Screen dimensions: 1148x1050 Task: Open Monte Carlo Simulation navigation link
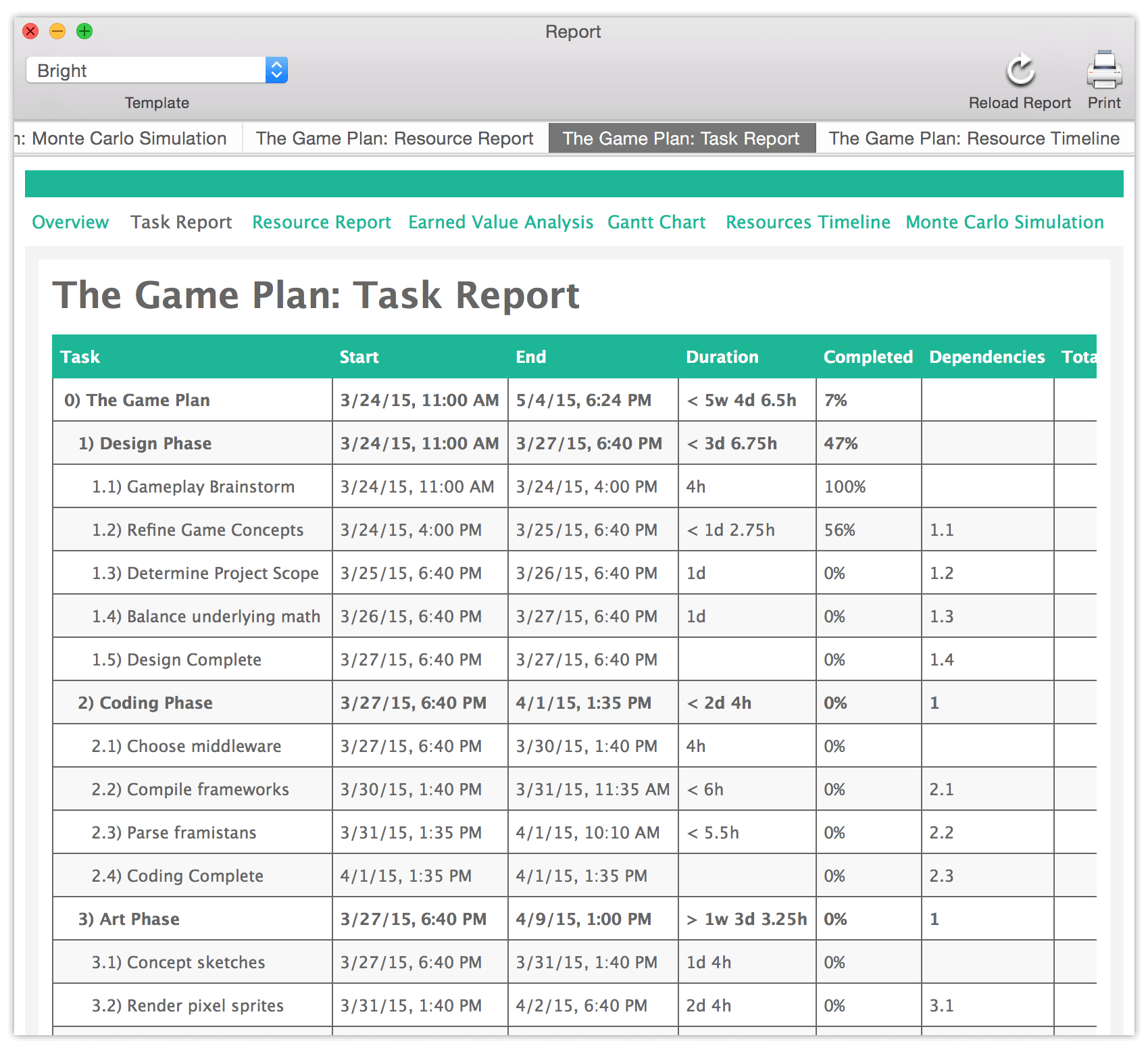(1005, 222)
